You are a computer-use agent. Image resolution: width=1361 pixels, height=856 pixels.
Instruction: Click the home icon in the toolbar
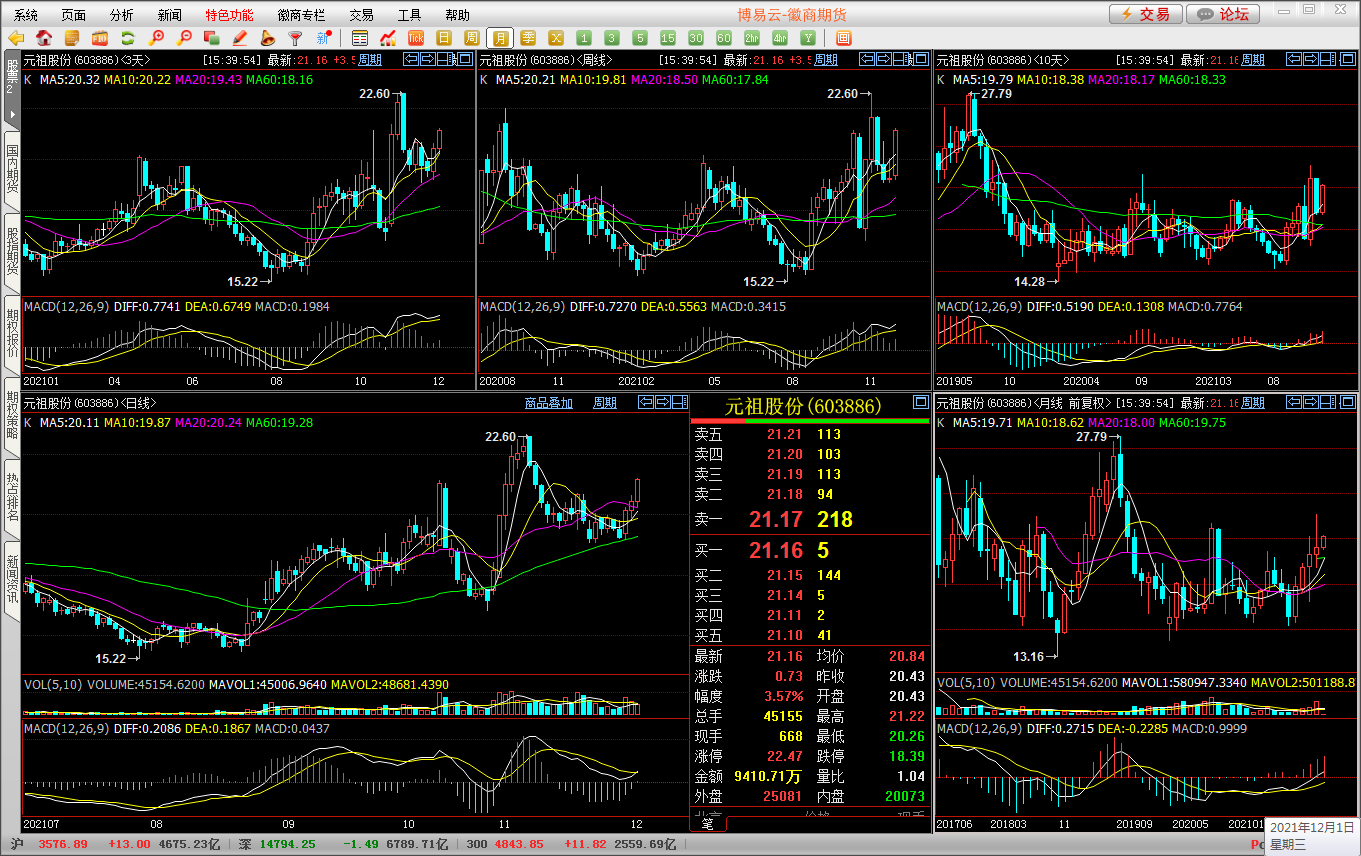click(x=43, y=38)
